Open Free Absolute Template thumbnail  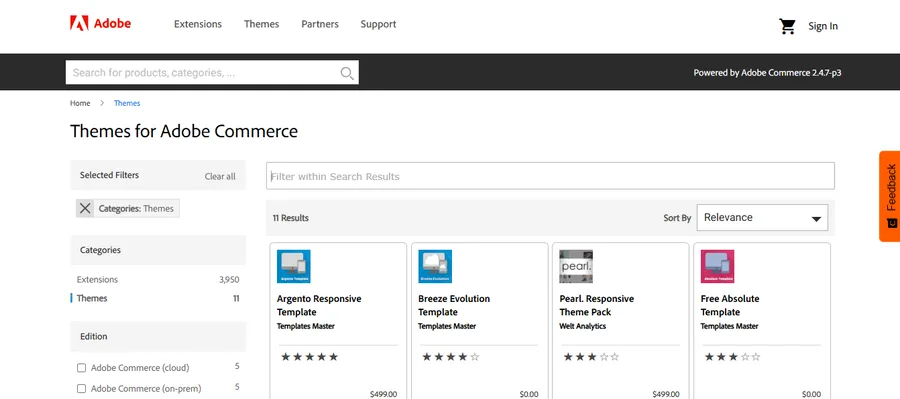tap(717, 266)
